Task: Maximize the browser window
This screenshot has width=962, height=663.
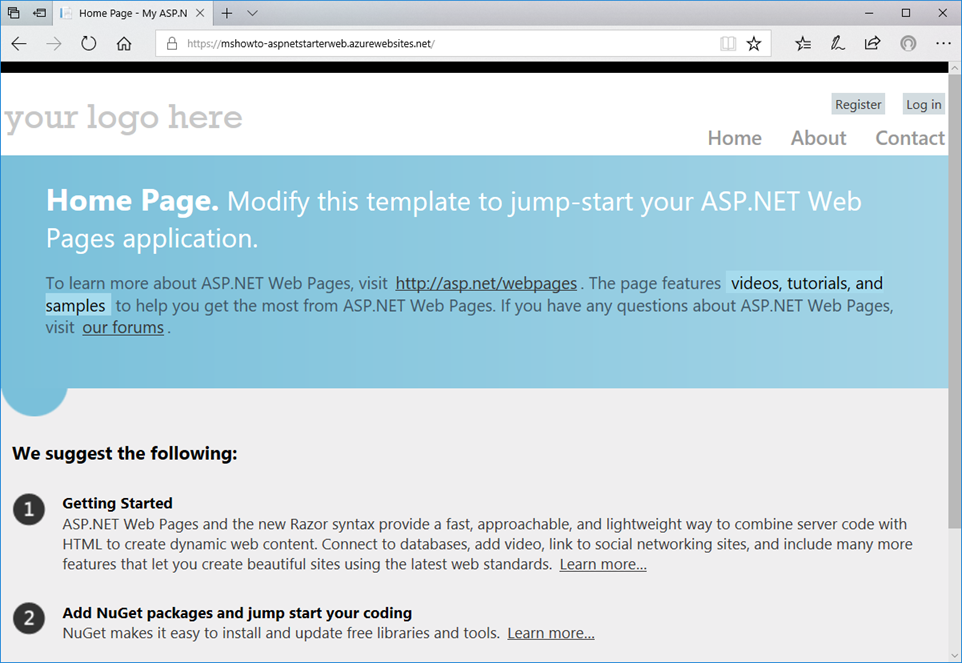Action: [x=906, y=13]
